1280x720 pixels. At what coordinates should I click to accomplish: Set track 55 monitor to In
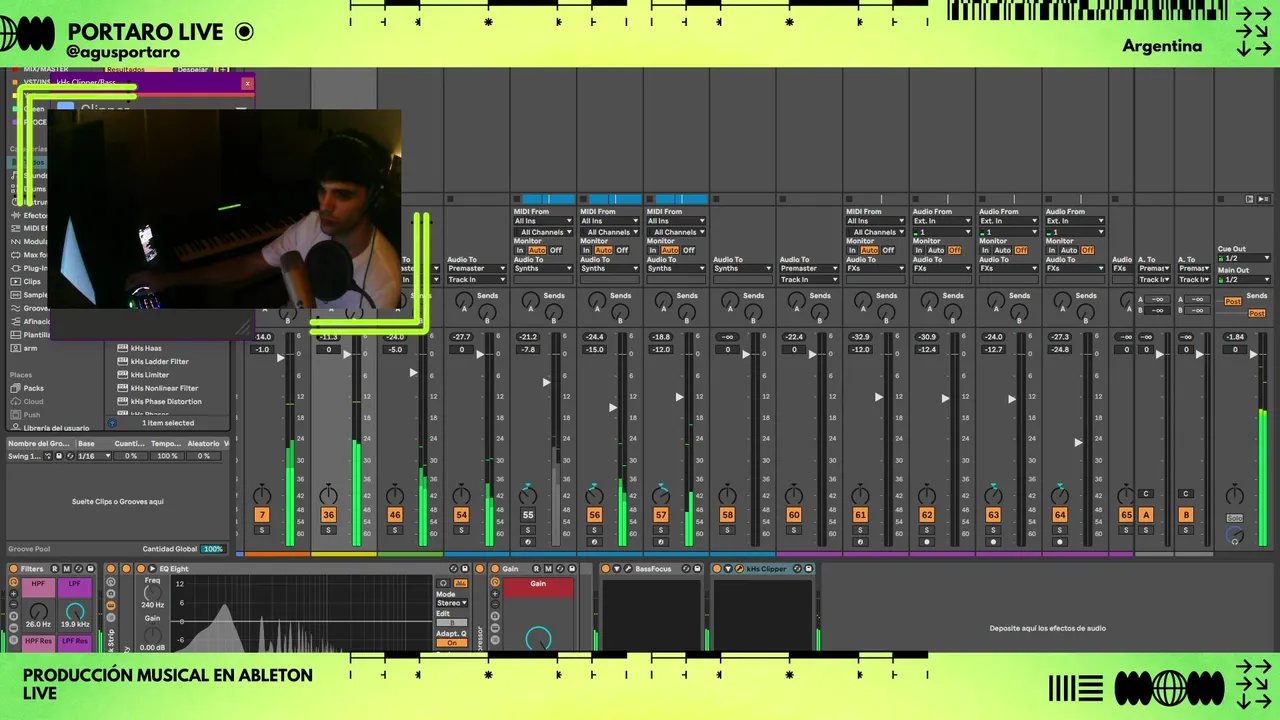520,250
